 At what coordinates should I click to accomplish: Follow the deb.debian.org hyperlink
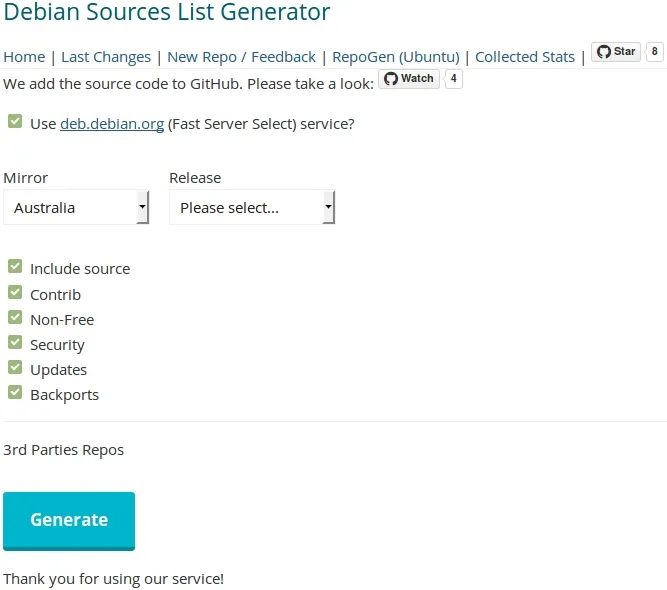pyautogui.click(x=112, y=124)
